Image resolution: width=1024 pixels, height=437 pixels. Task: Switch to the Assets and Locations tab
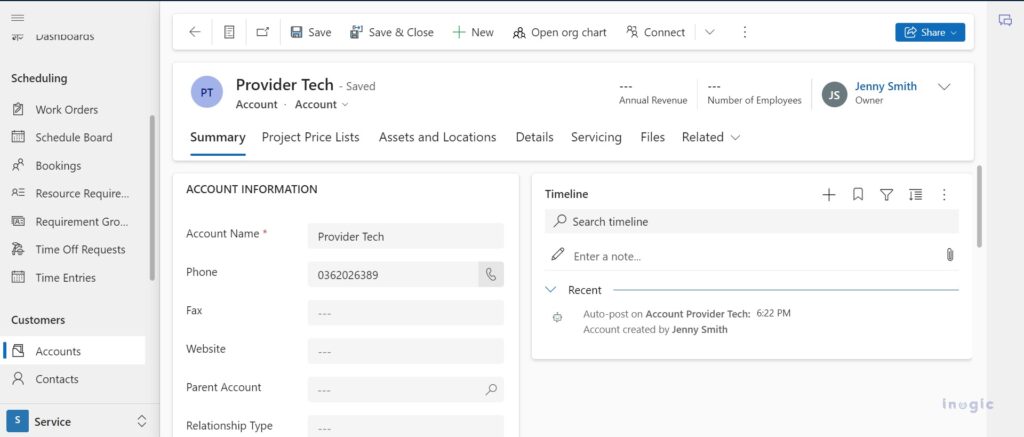(x=437, y=137)
